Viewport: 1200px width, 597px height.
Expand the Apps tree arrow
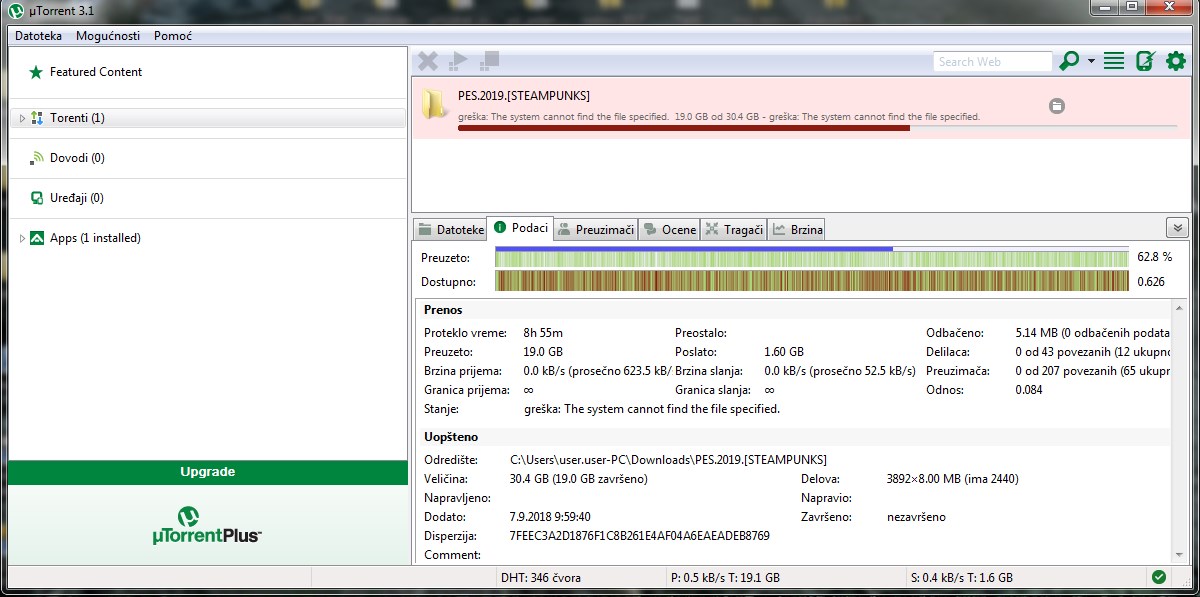(x=21, y=238)
